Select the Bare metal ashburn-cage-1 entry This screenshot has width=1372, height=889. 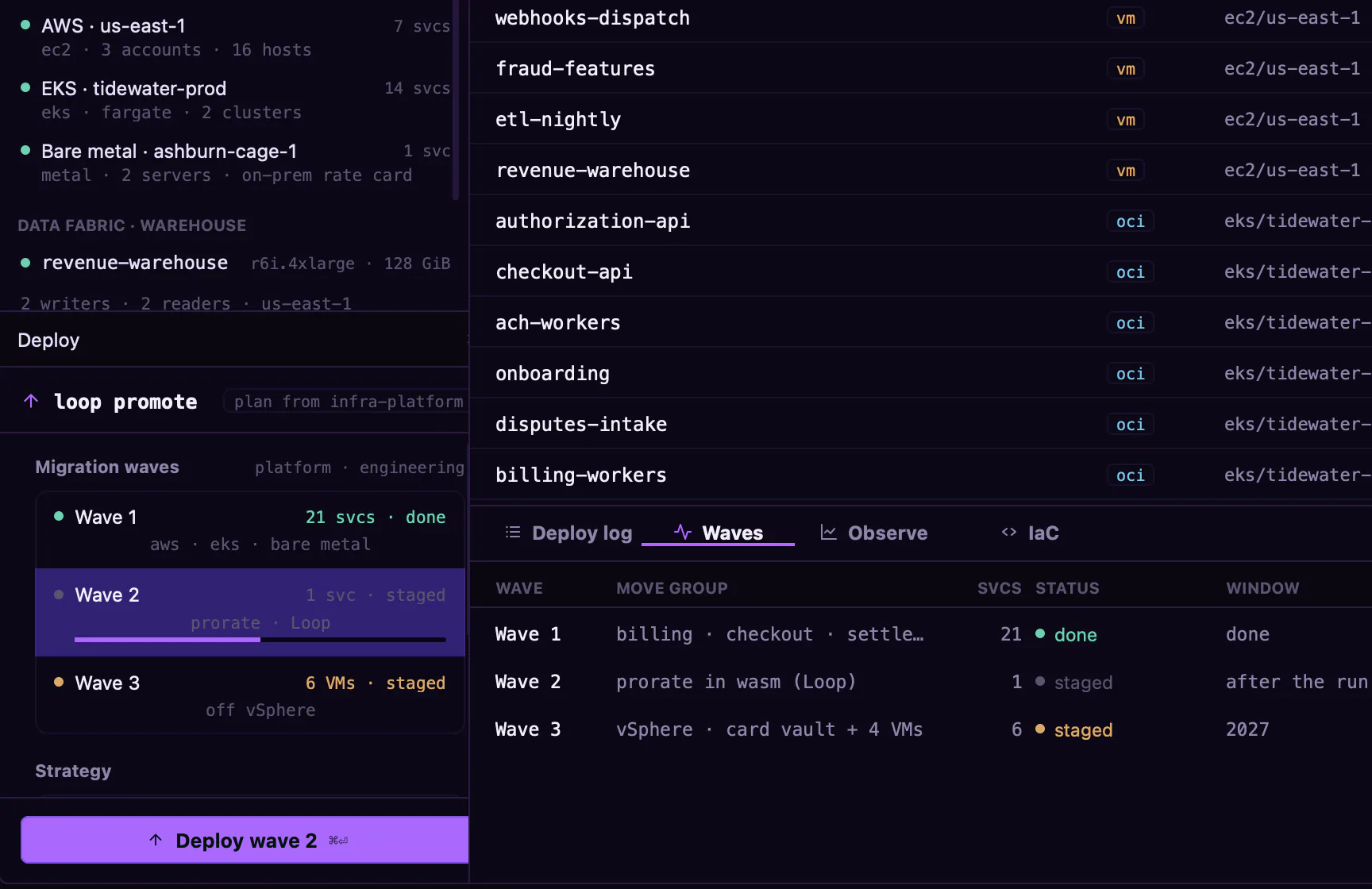pyautogui.click(x=236, y=163)
